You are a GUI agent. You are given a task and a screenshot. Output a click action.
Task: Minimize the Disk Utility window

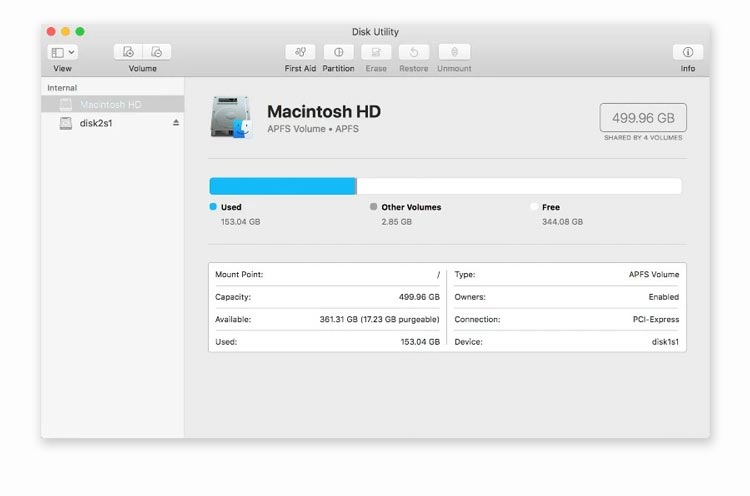coord(66,32)
